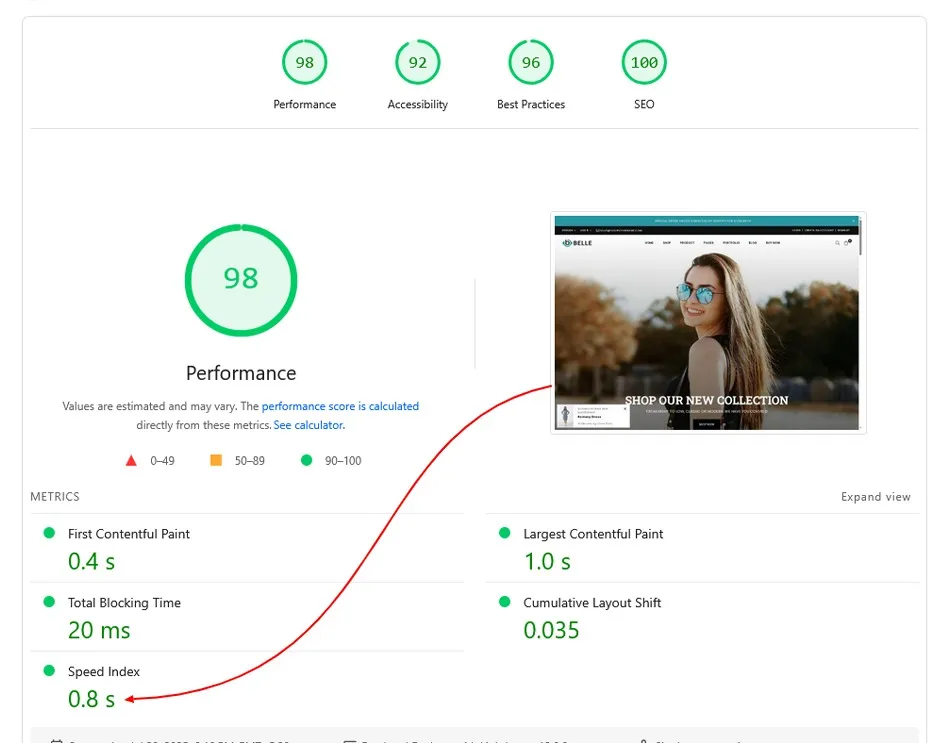Expand the Total Blocking Time metric
This screenshot has width=947, height=743.
[x=124, y=603]
